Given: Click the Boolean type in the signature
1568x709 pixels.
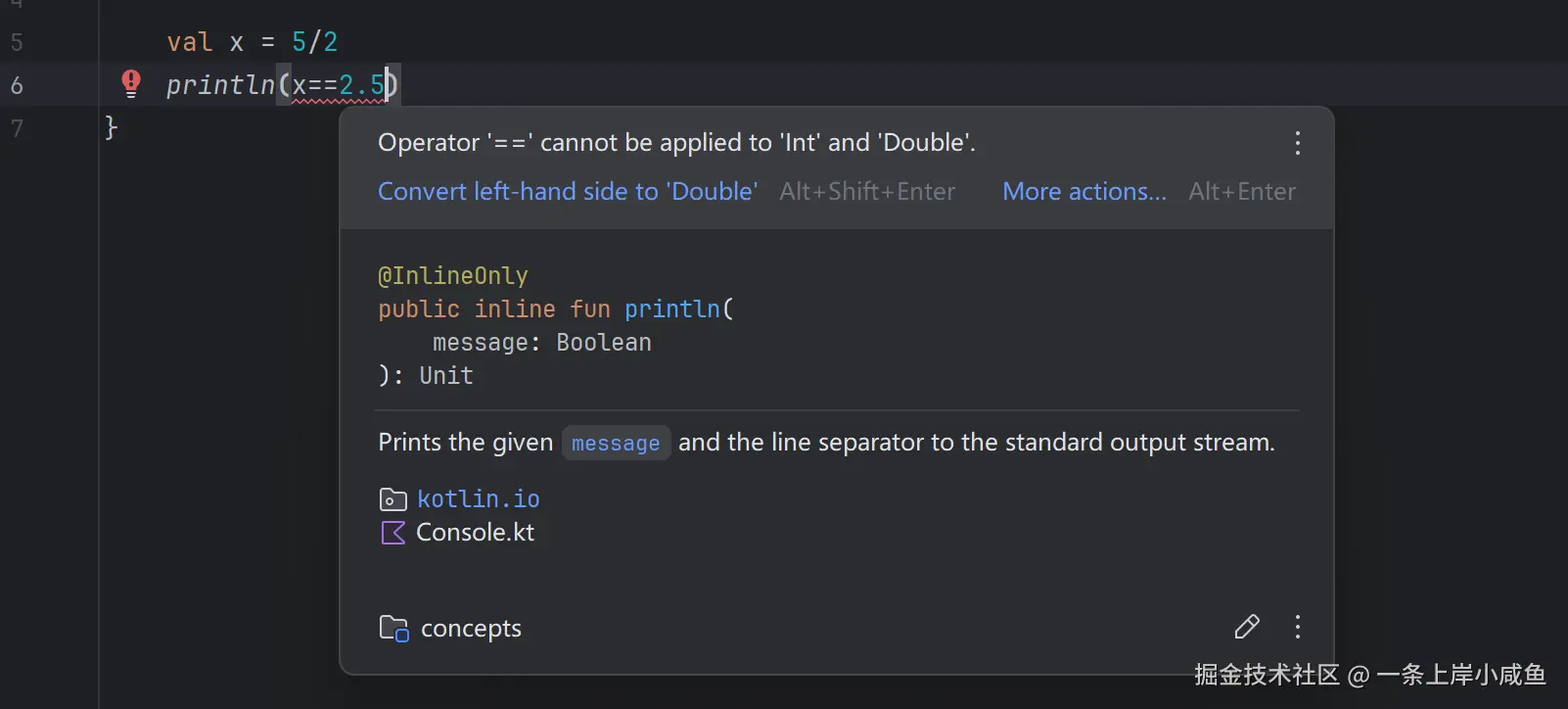Looking at the screenshot, I should (603, 343).
